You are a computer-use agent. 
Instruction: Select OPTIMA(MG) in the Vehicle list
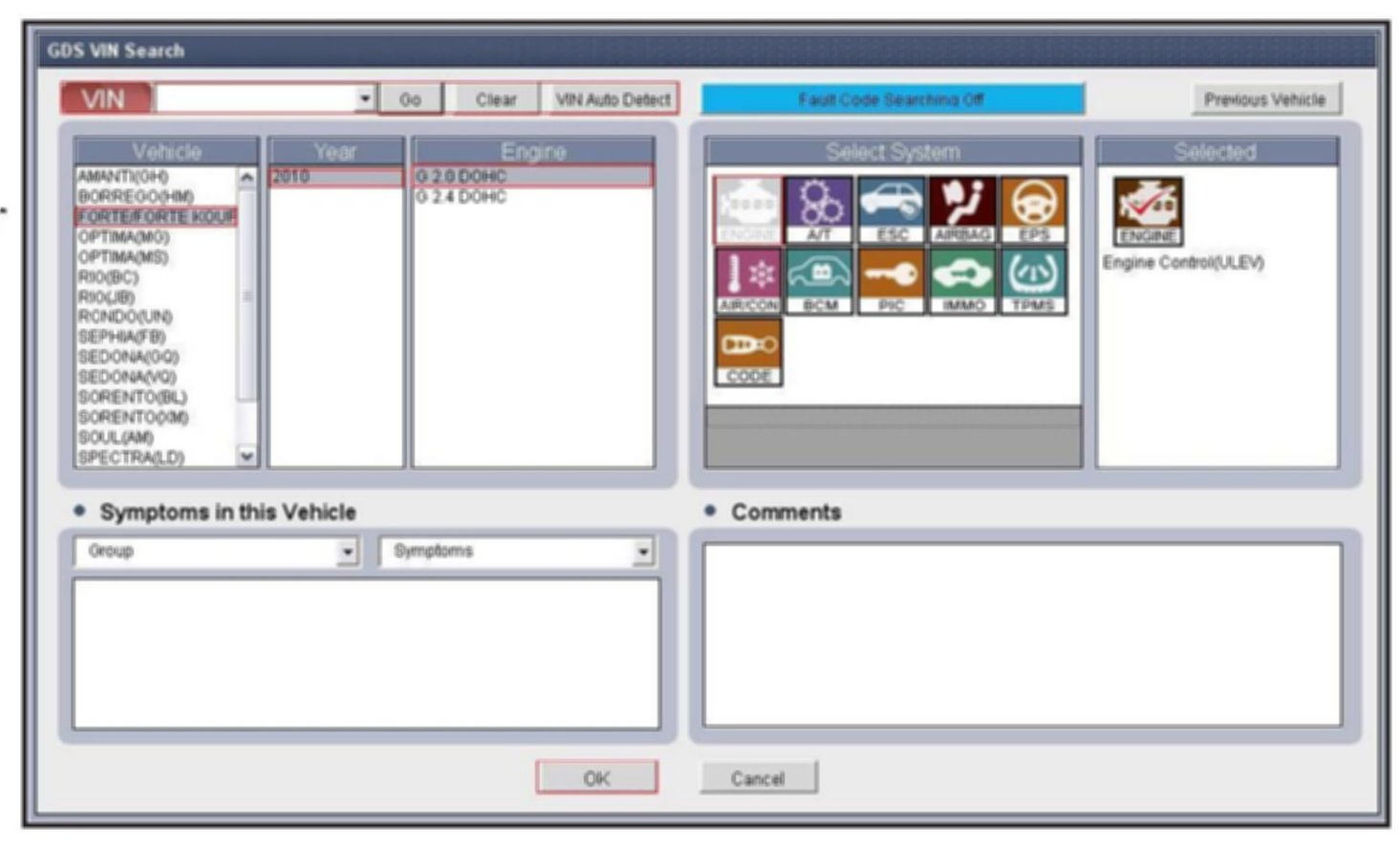pyautogui.click(x=124, y=237)
